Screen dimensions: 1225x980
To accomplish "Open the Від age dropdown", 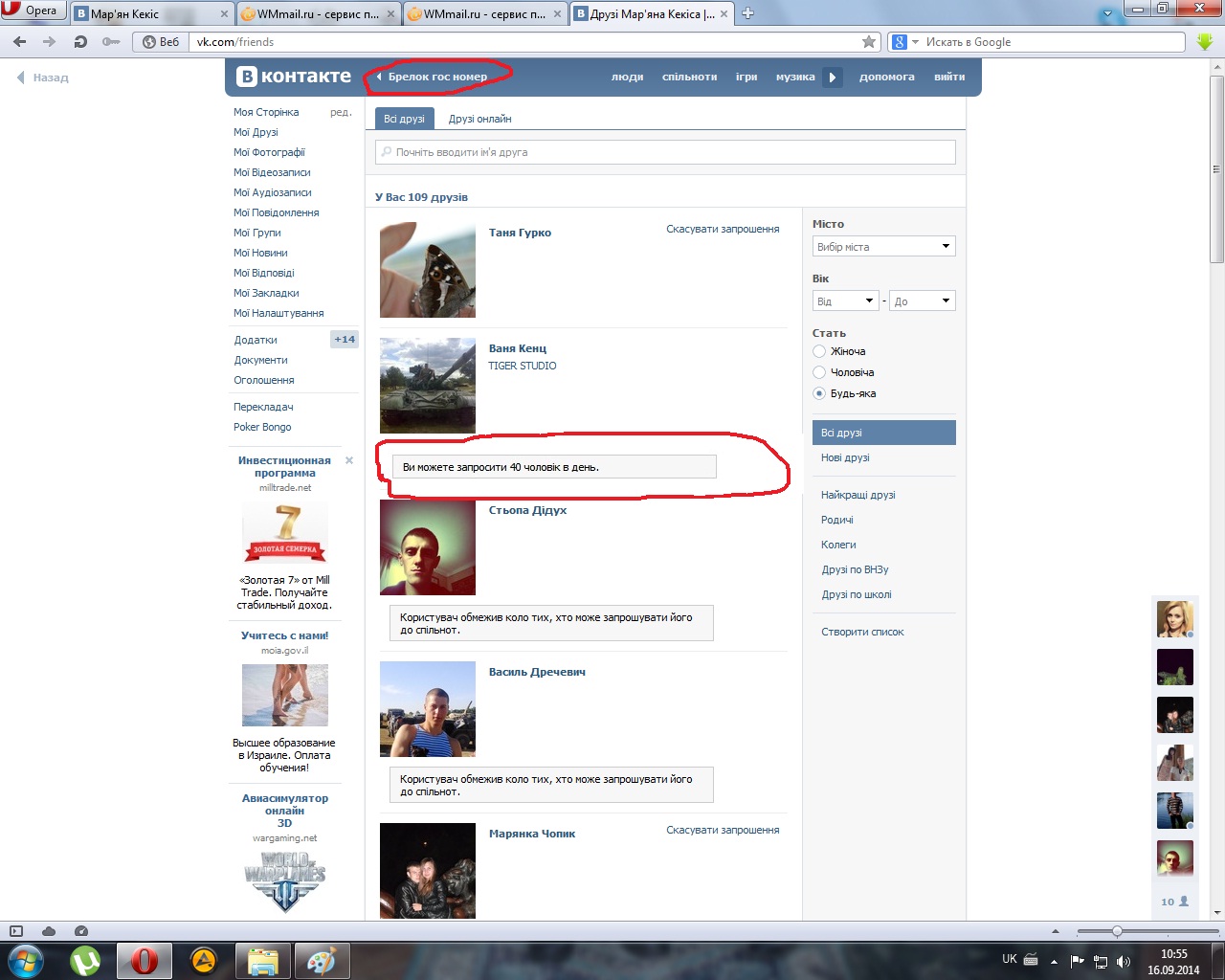I will (846, 301).
